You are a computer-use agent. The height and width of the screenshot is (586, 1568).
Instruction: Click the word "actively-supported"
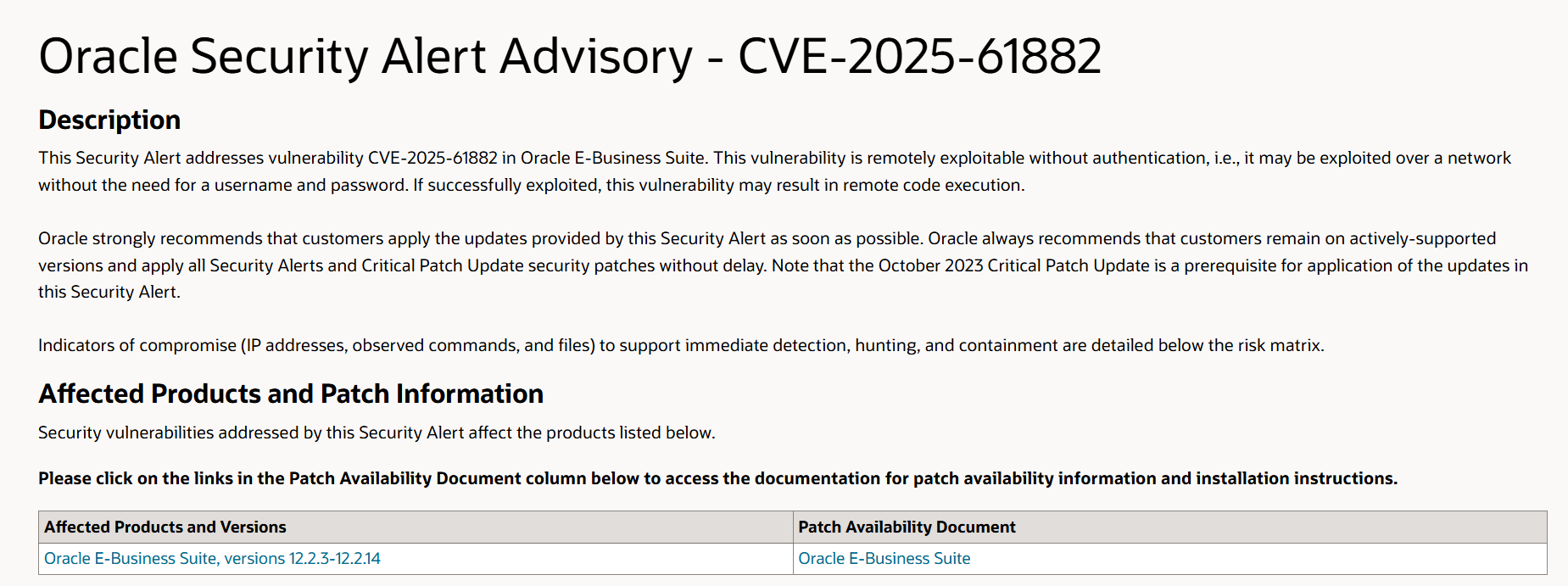coord(1422,238)
